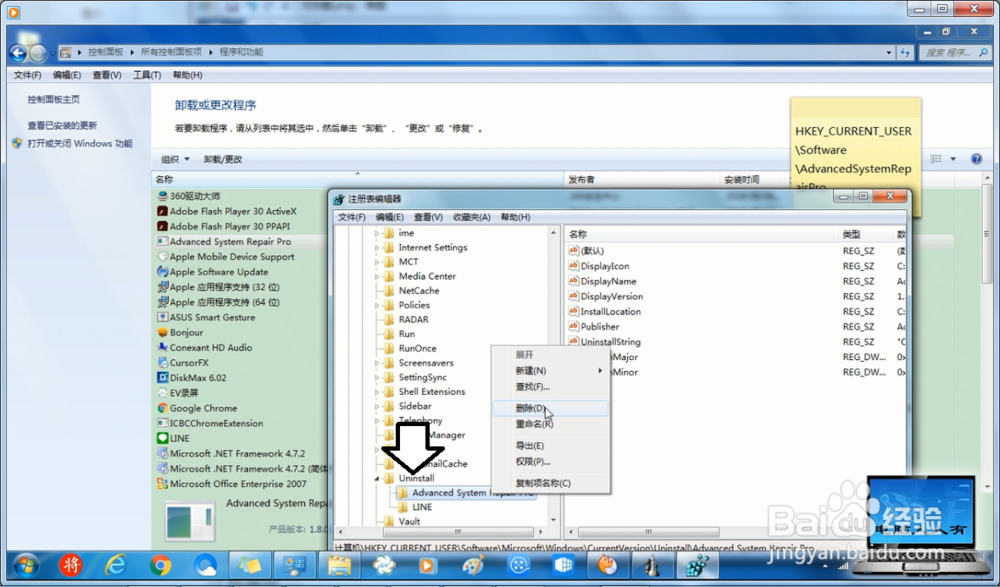This screenshot has height=587, width=1000.
Task: Click the DisplayVersion value entry
Action: pos(611,297)
